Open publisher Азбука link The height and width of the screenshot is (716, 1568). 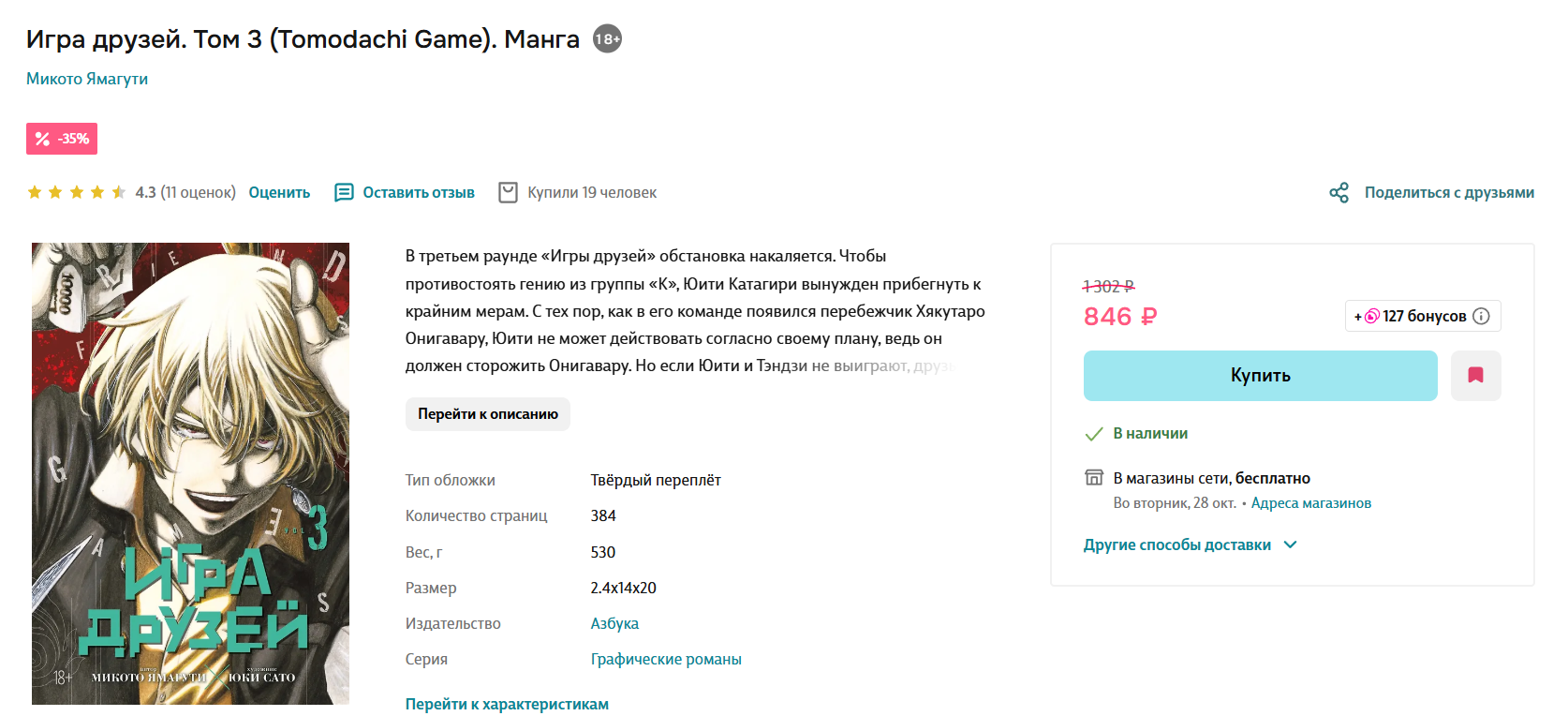[614, 624]
